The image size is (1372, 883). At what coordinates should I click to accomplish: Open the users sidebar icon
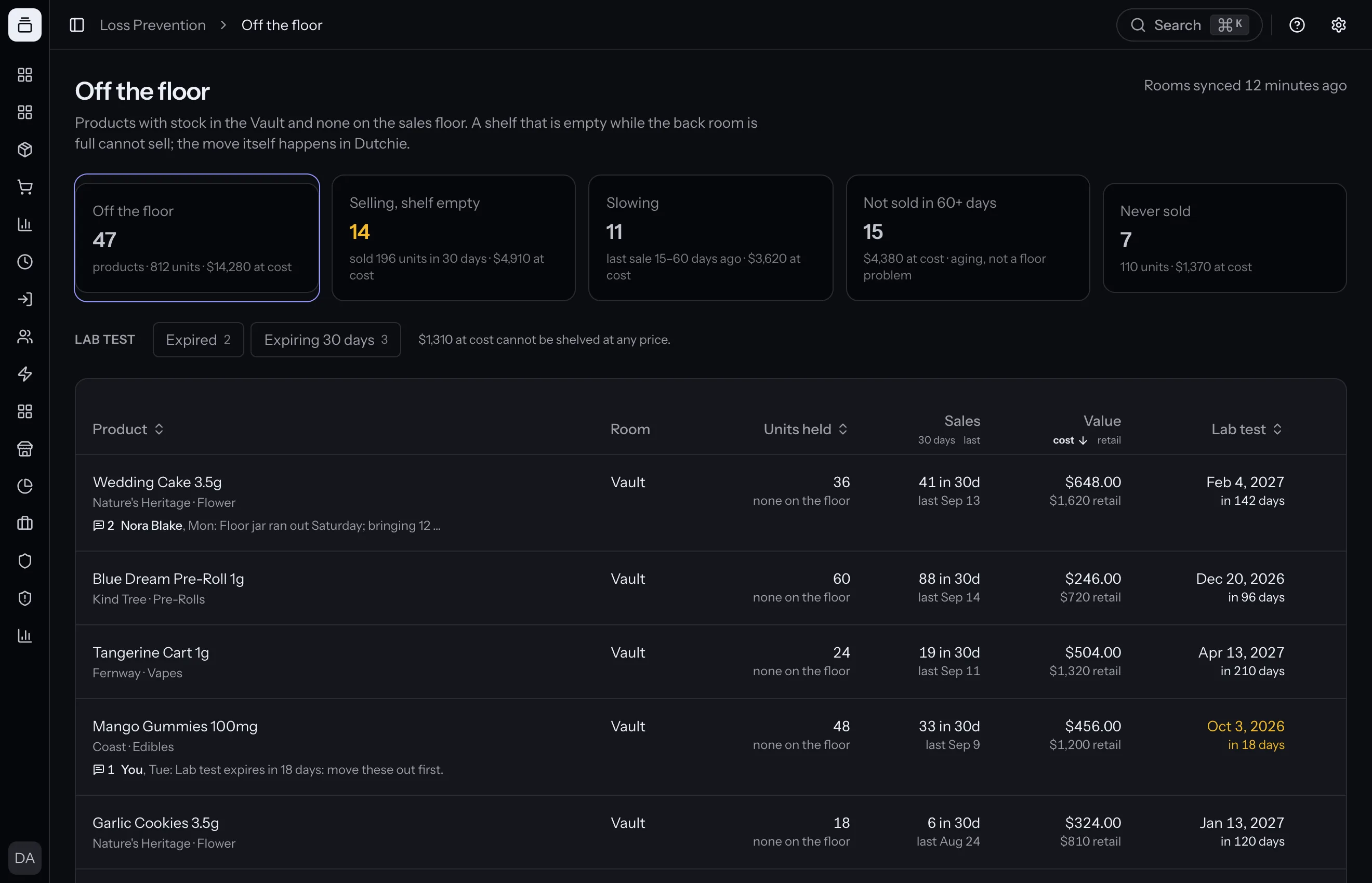[24, 337]
